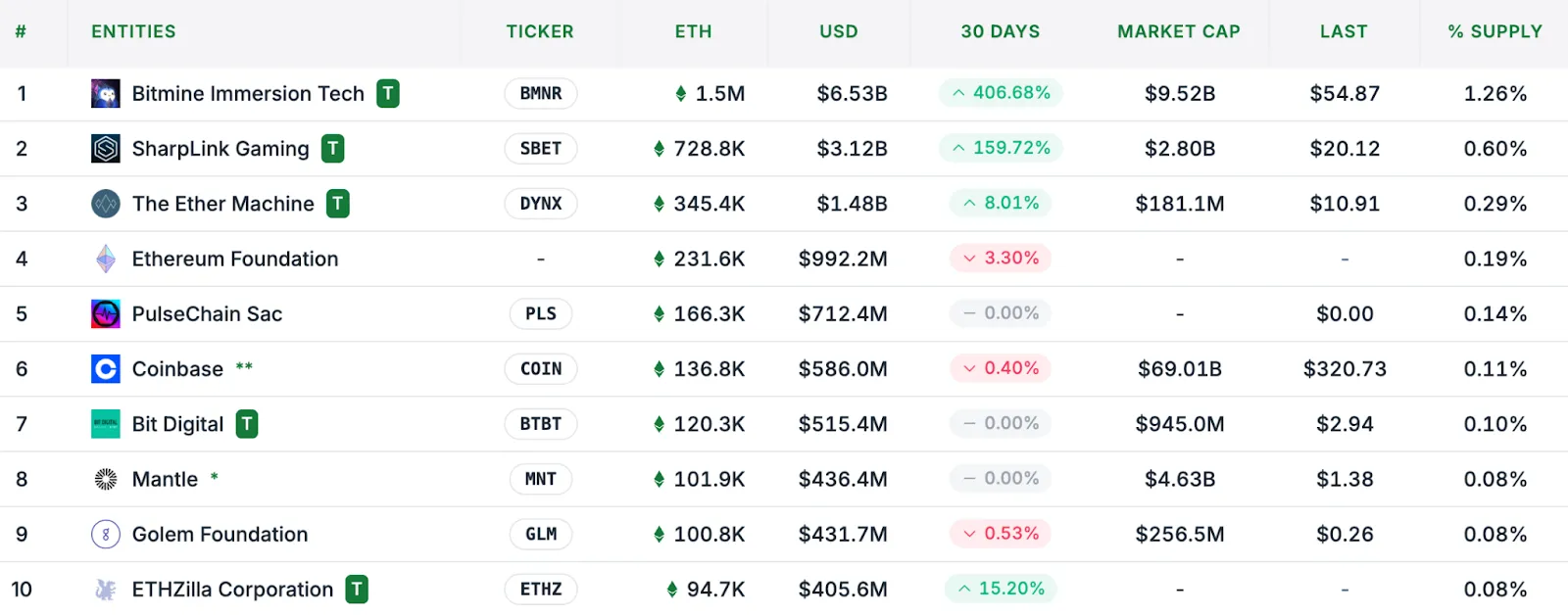
Task: Click the ETHZilla Corporation logo
Action: coord(105,589)
